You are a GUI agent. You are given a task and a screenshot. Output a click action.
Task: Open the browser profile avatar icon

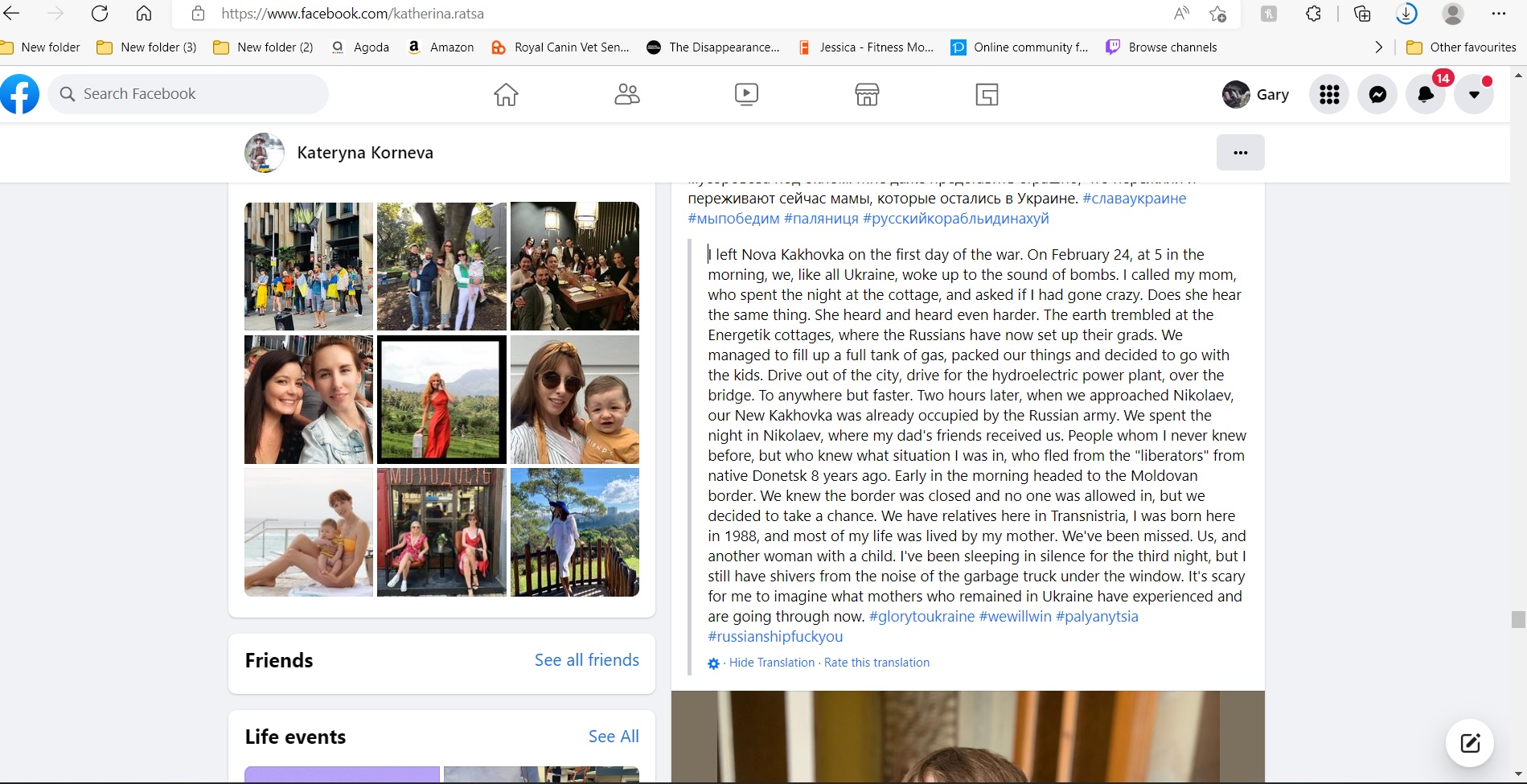pyautogui.click(x=1452, y=14)
